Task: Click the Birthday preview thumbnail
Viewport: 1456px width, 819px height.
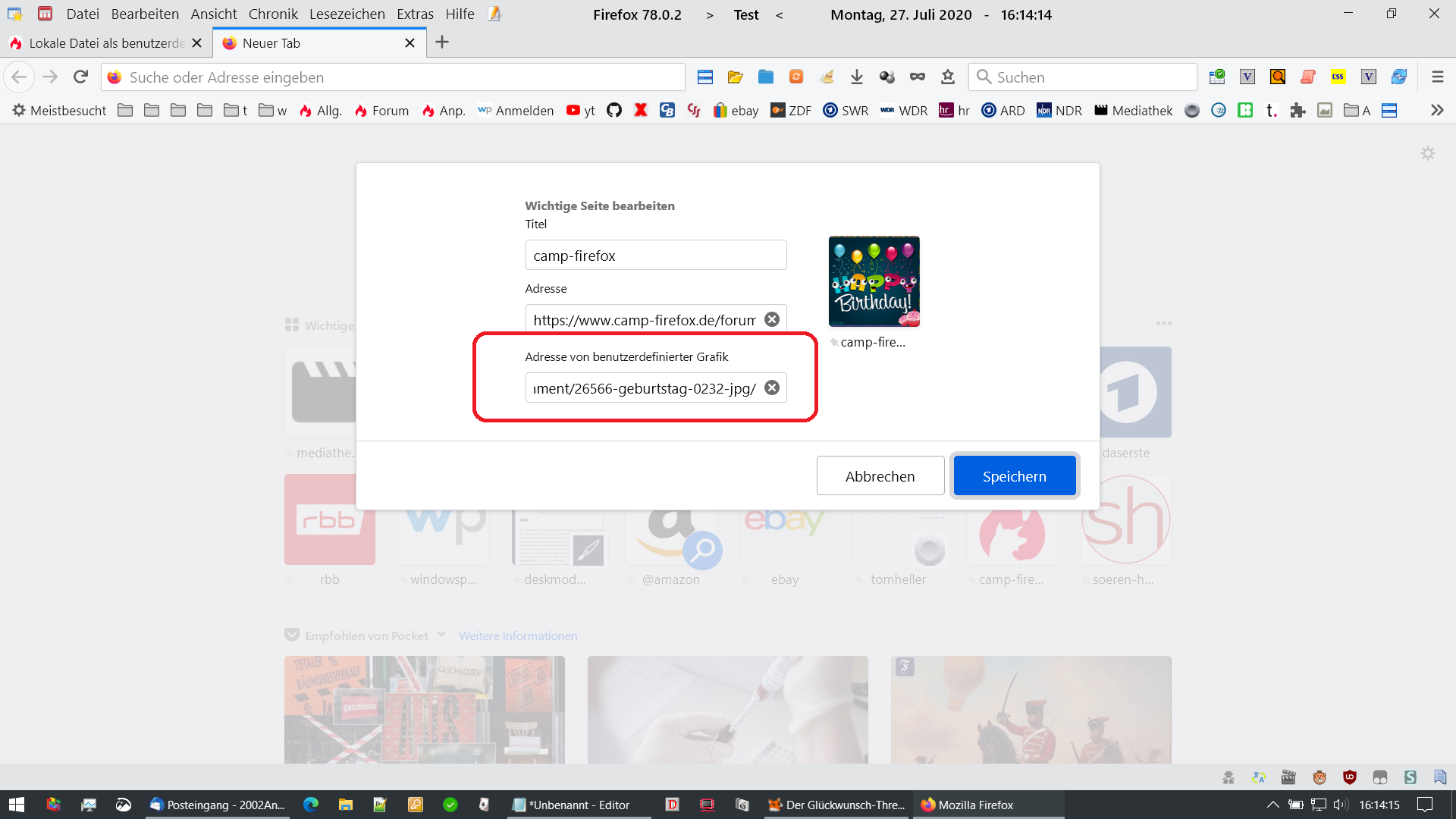Action: click(x=874, y=281)
